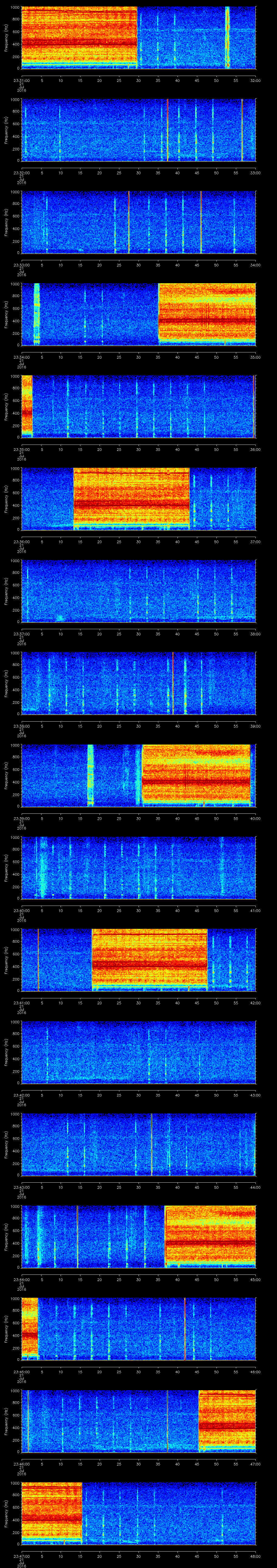Select the spectrogram panel starting at 23:45:00
The width and height of the screenshot is (277, 1568).
click(x=138, y=1329)
